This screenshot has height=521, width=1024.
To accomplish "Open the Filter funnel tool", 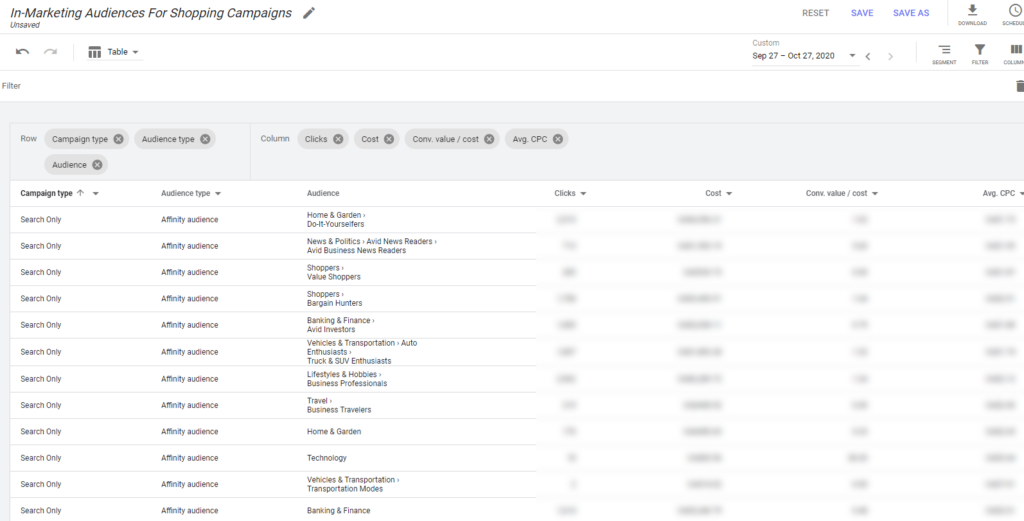I will click(x=980, y=54).
